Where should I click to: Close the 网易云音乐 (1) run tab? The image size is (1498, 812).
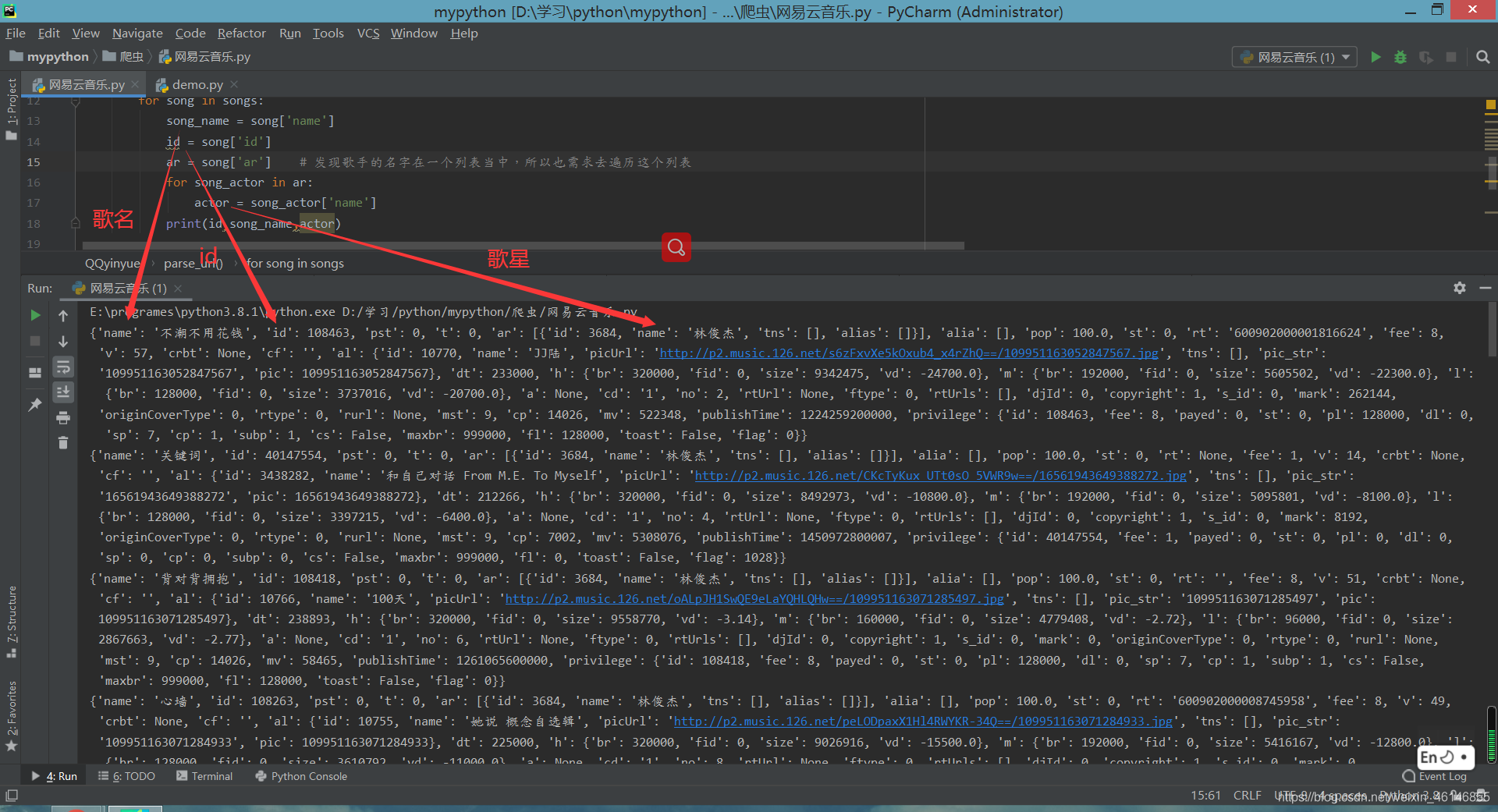click(178, 289)
